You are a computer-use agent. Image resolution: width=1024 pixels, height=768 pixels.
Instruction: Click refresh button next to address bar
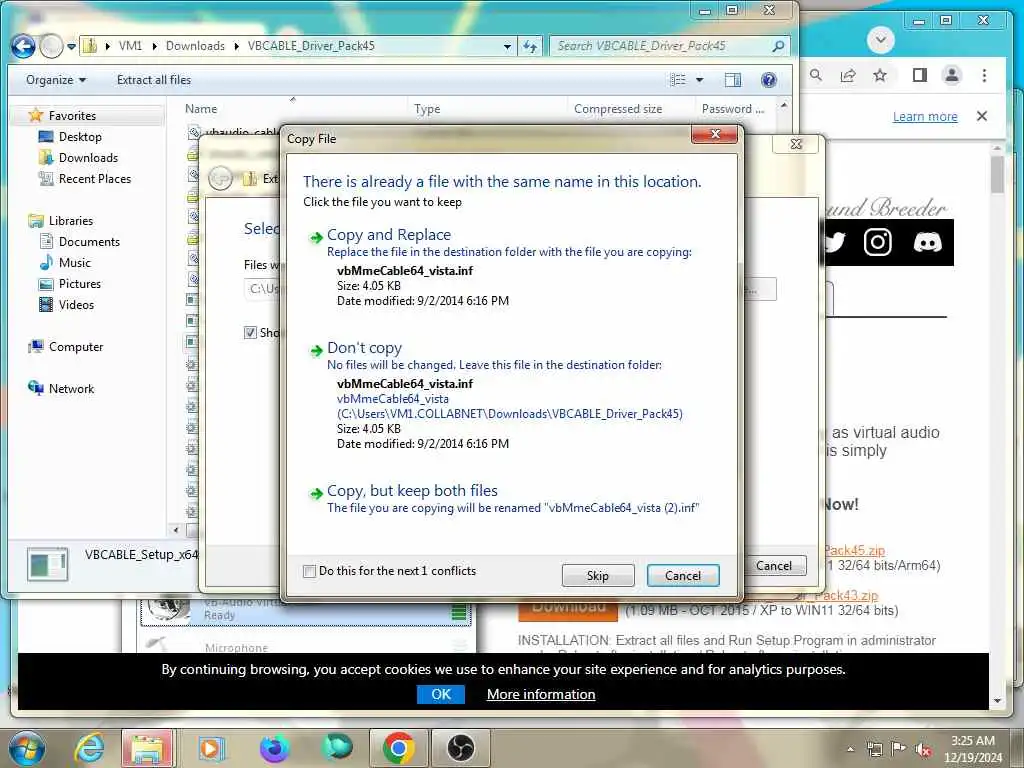tap(530, 46)
